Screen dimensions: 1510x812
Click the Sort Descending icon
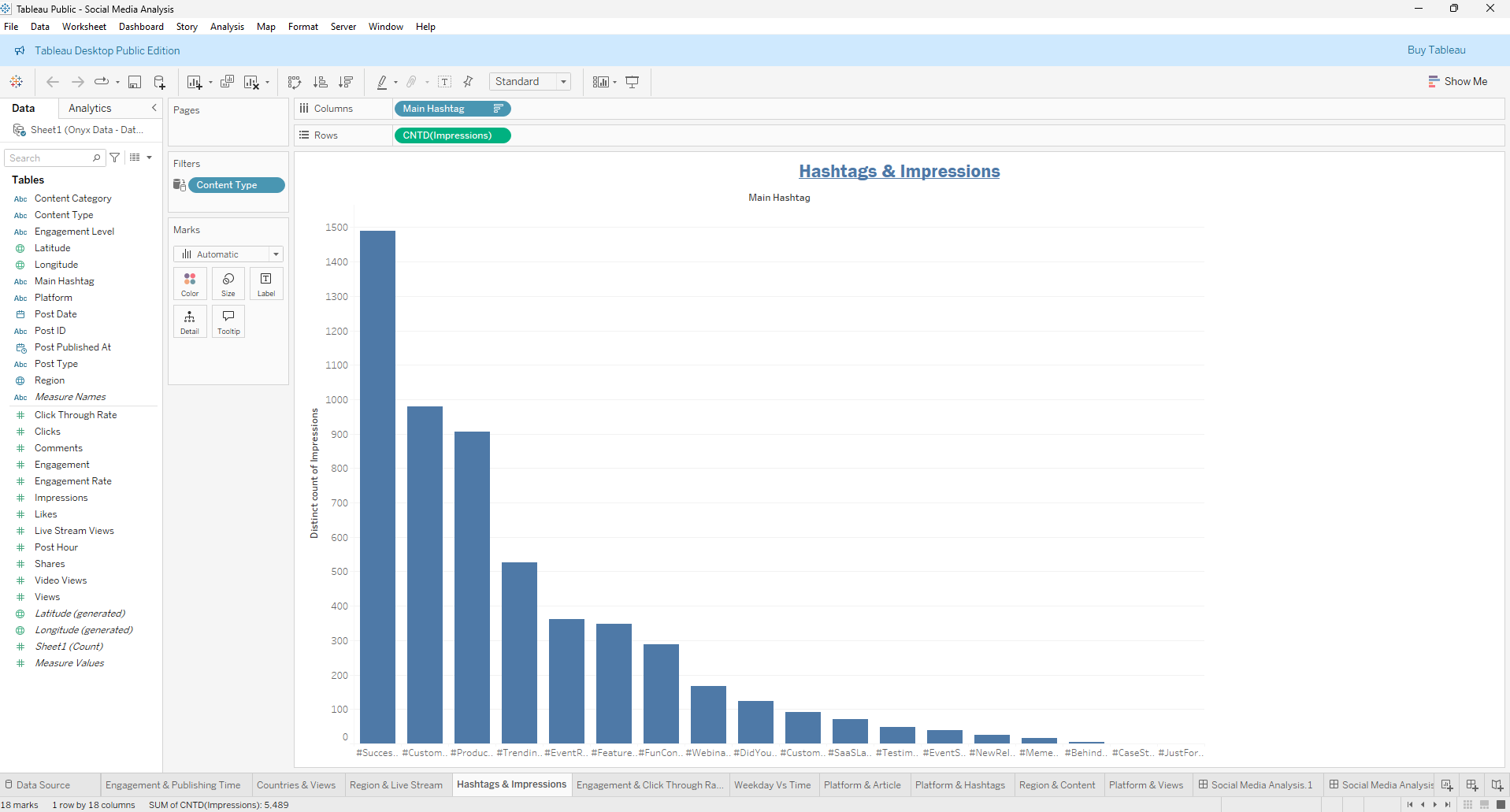click(346, 82)
